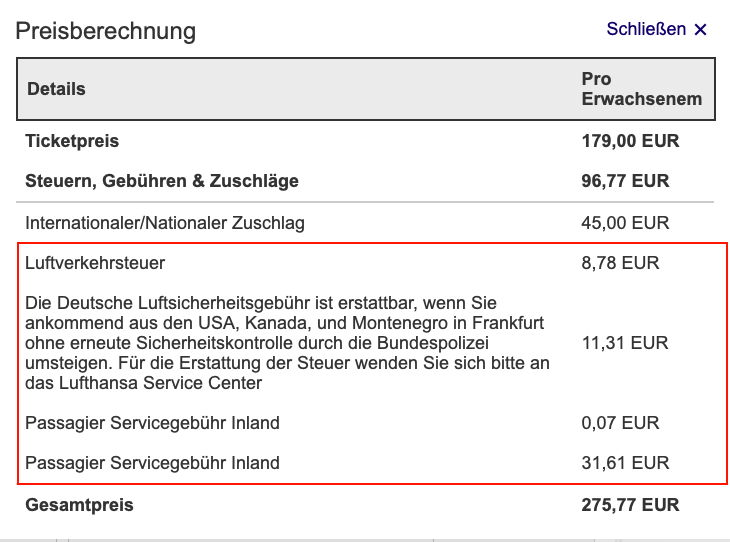Select the Steuern, Gebühren & Zuschläge label
This screenshot has width=730, height=542.
coord(162,181)
